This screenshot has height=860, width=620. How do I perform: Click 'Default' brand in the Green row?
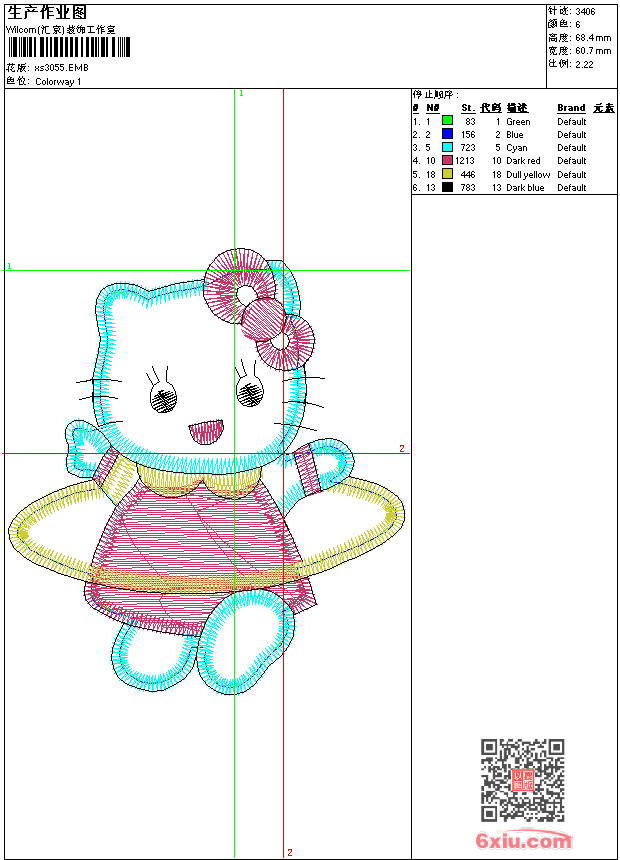click(572, 122)
